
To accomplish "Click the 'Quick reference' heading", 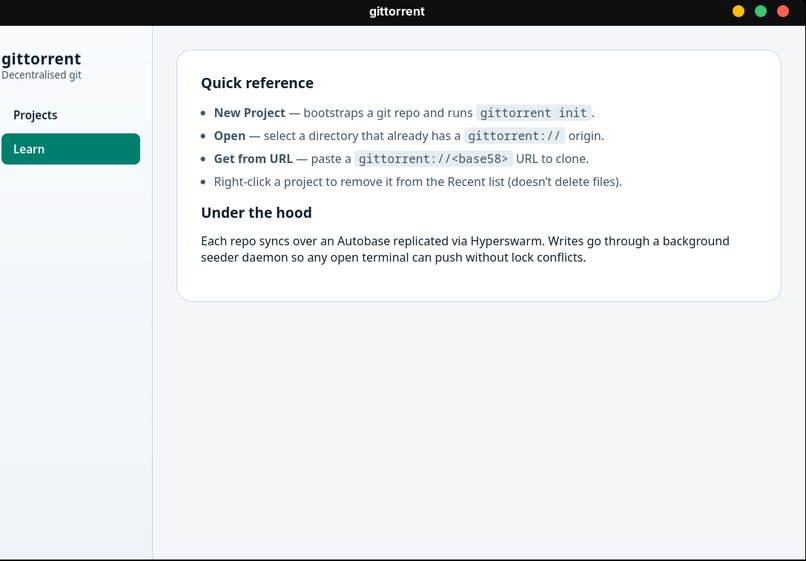I will click(x=257, y=83).
